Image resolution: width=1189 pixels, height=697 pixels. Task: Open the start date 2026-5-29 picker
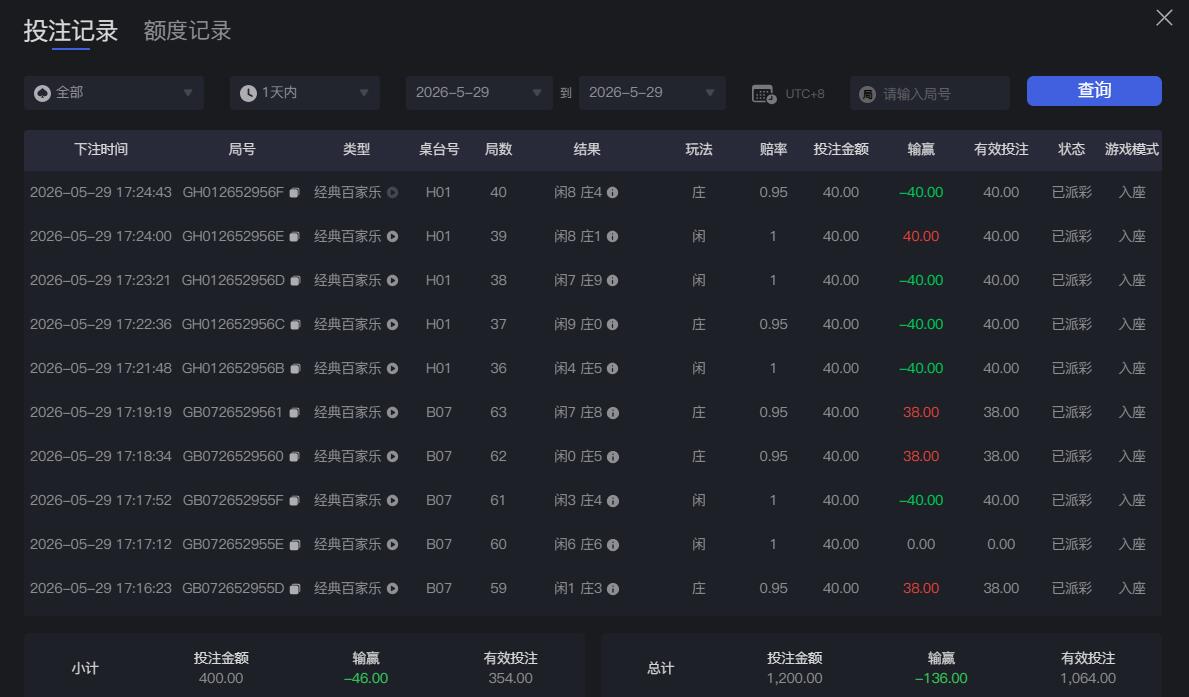479,93
